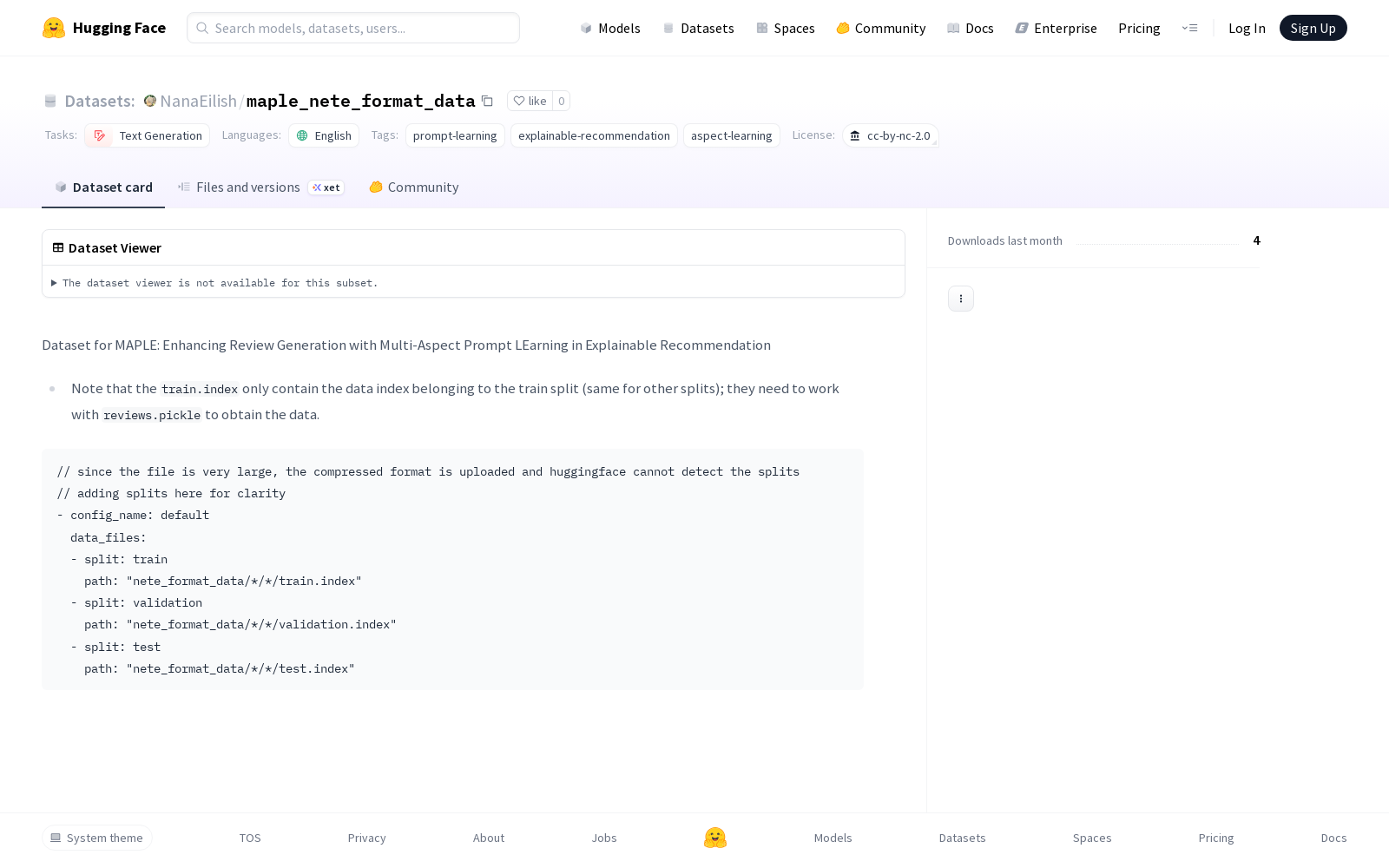Open the System theme selector
The width and height of the screenshot is (1389, 868).
[97, 838]
